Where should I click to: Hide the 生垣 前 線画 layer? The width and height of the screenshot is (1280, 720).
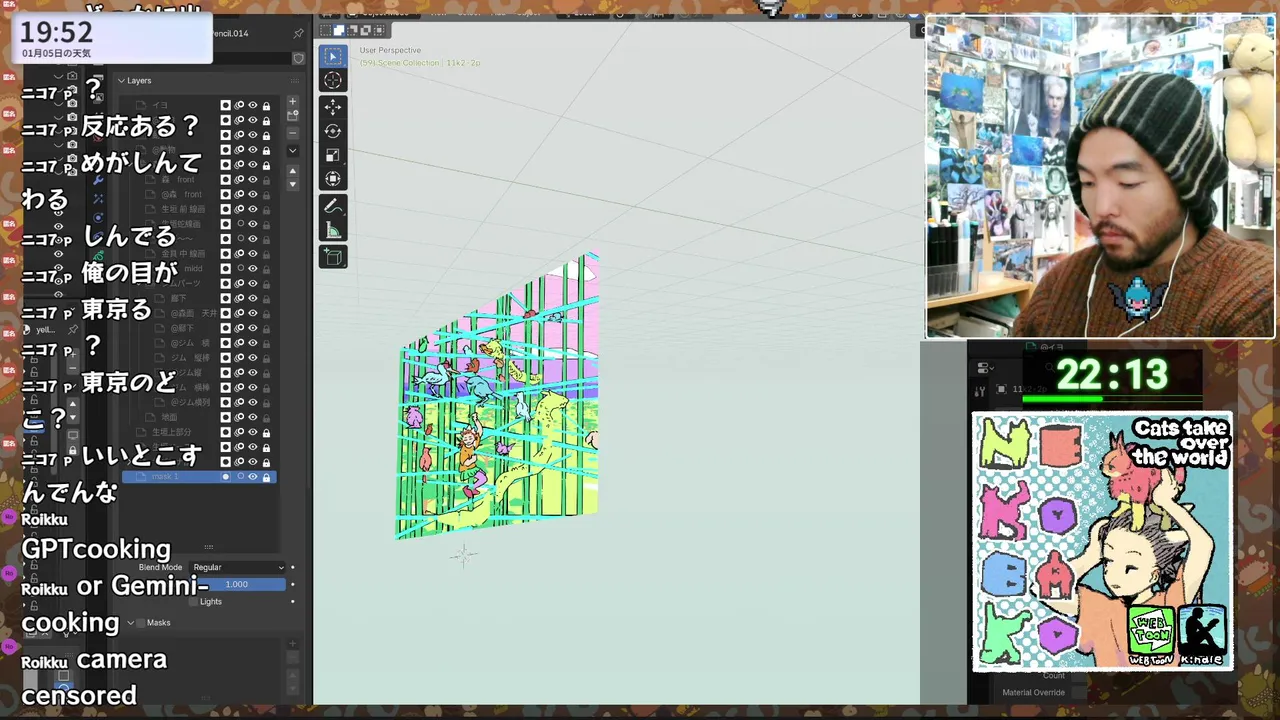pos(253,209)
